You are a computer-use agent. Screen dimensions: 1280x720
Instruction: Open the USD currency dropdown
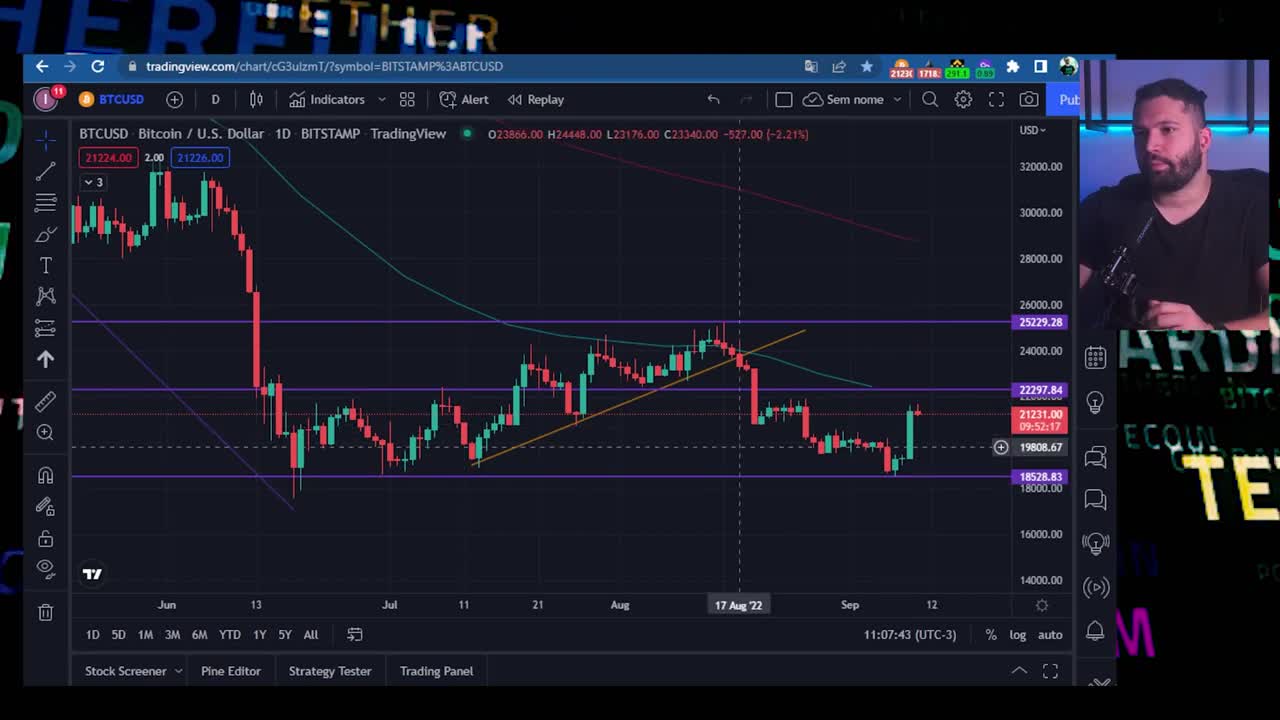[1033, 130]
